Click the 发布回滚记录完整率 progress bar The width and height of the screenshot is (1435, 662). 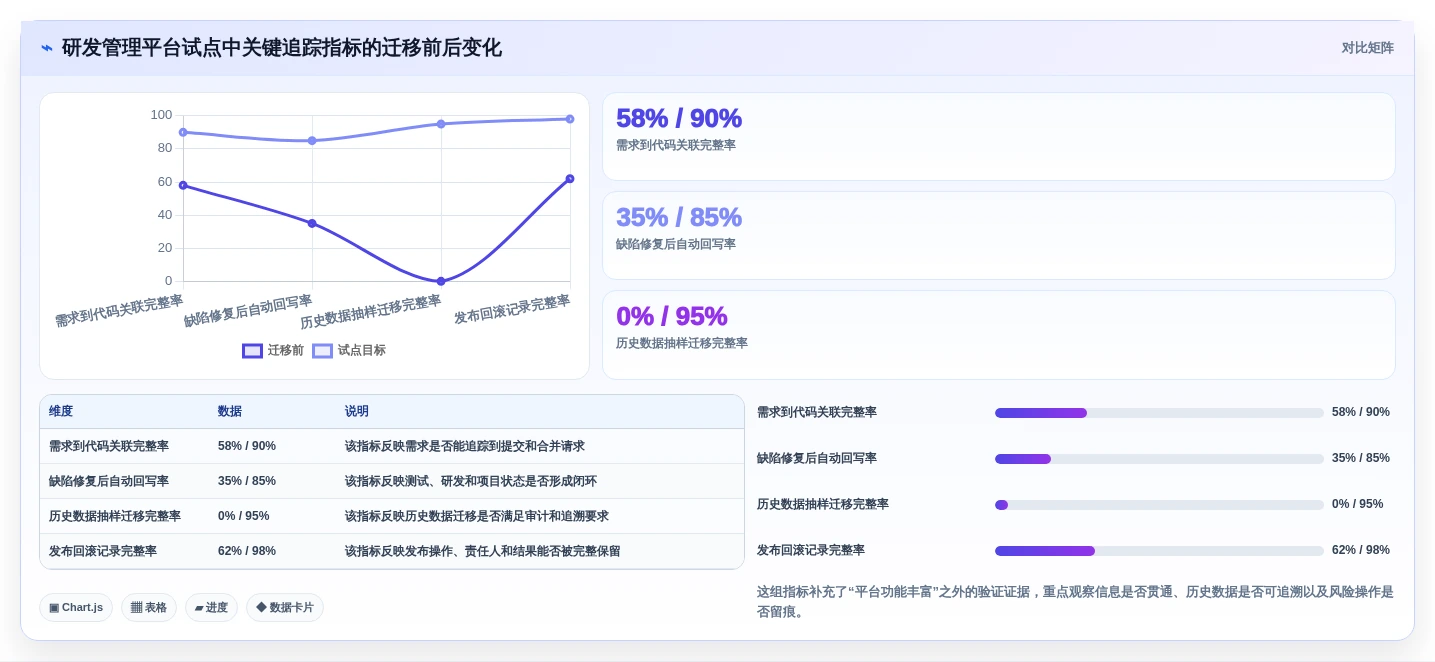coord(1159,551)
